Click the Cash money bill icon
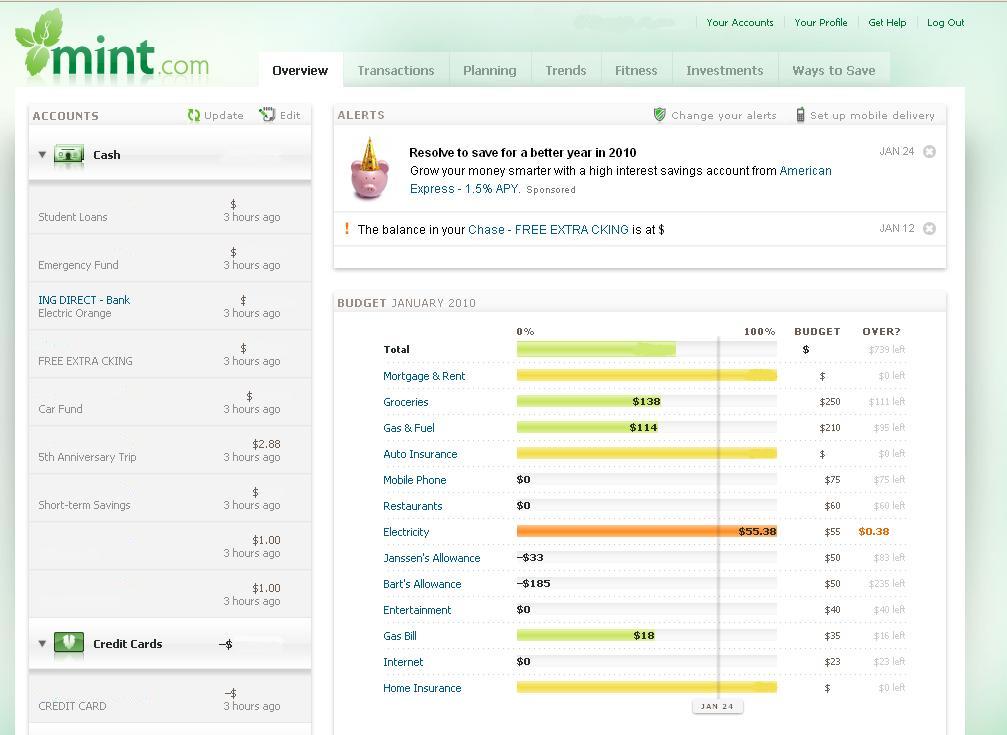Image resolution: width=1007 pixels, height=735 pixels. [x=69, y=155]
